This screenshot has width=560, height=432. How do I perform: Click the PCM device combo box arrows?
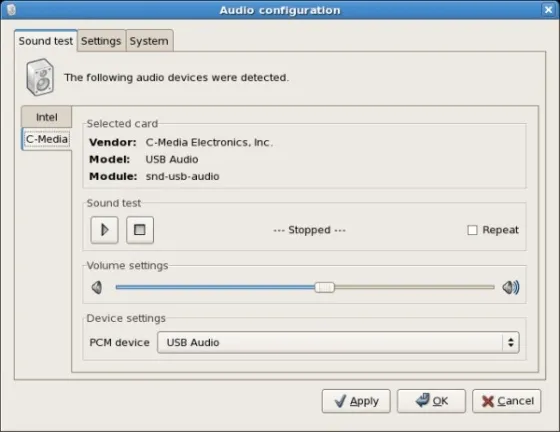click(511, 342)
